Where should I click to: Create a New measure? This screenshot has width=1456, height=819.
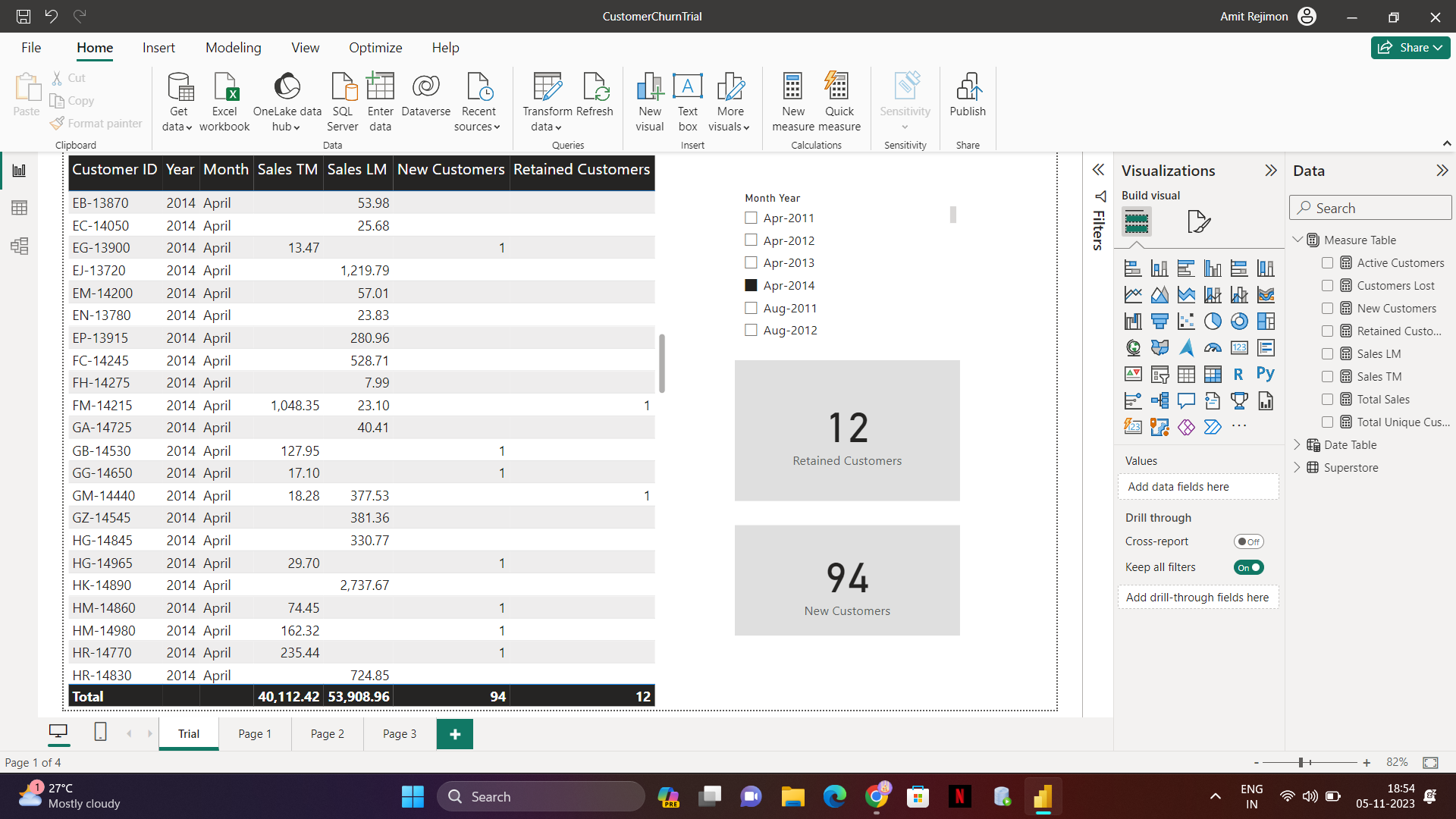pos(793,102)
